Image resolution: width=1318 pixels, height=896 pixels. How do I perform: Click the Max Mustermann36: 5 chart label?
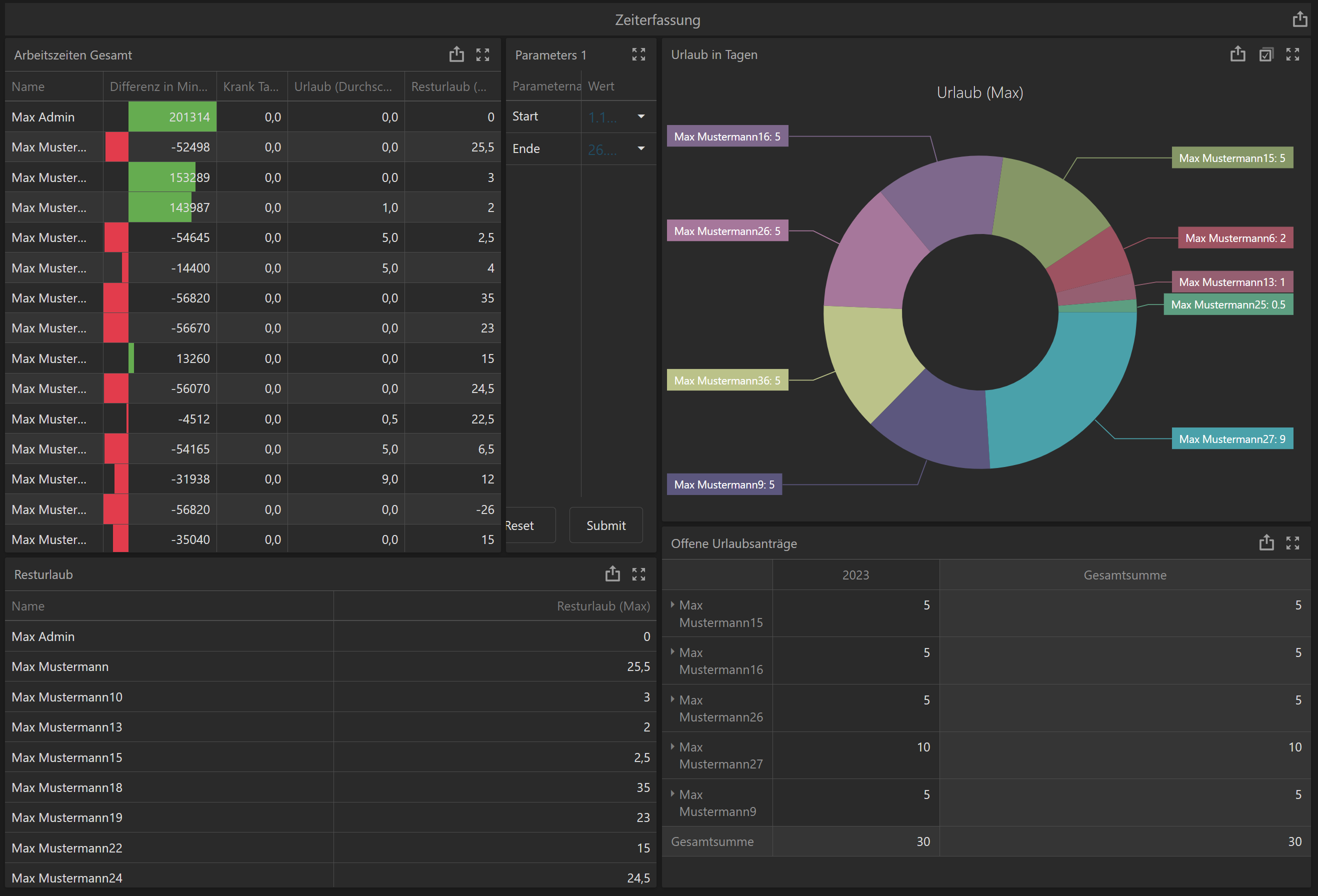[727, 380]
